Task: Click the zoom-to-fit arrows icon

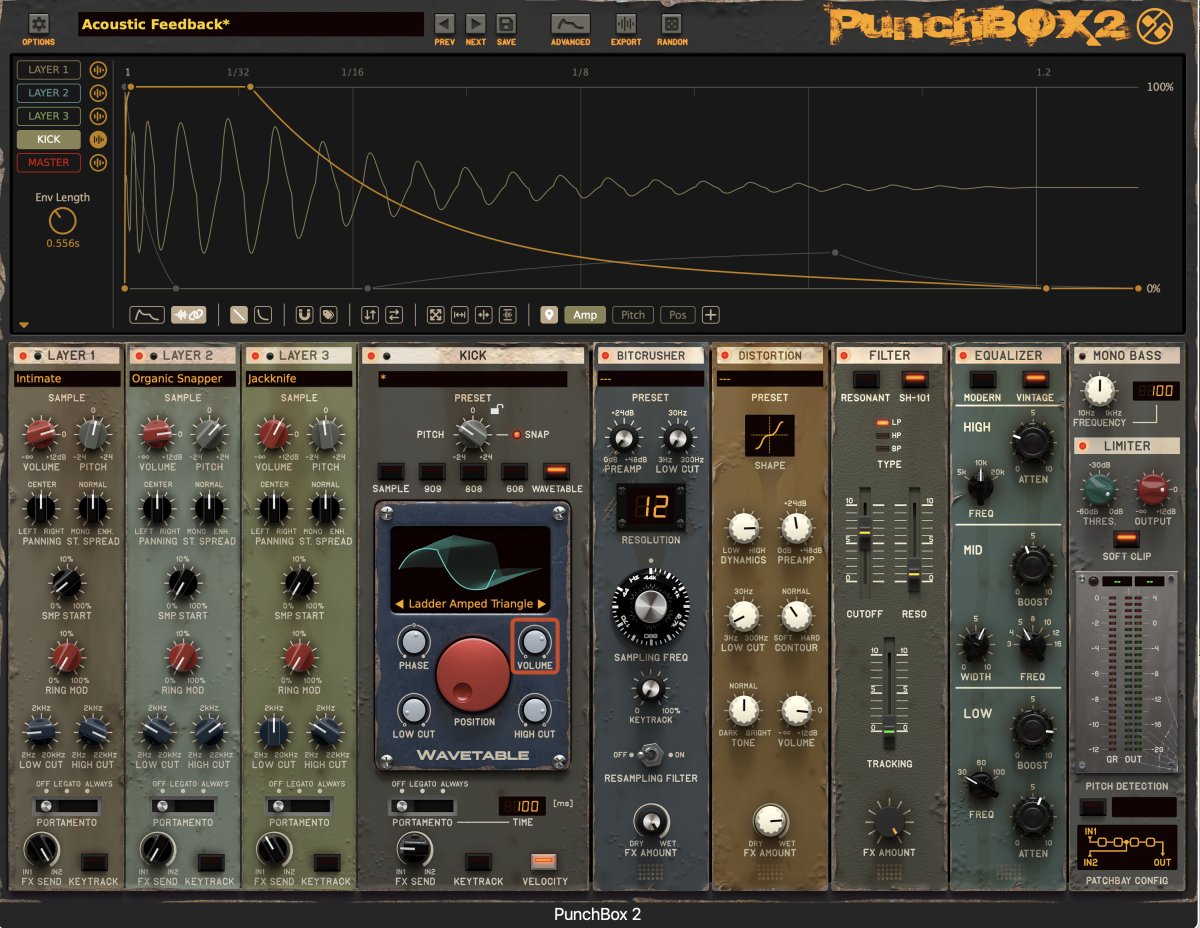Action: tap(436, 315)
